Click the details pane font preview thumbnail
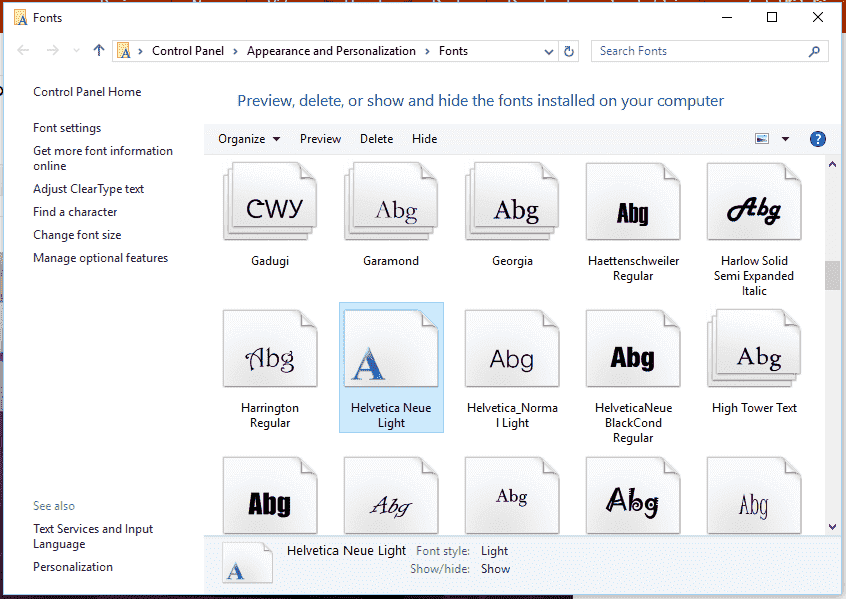 [247, 563]
